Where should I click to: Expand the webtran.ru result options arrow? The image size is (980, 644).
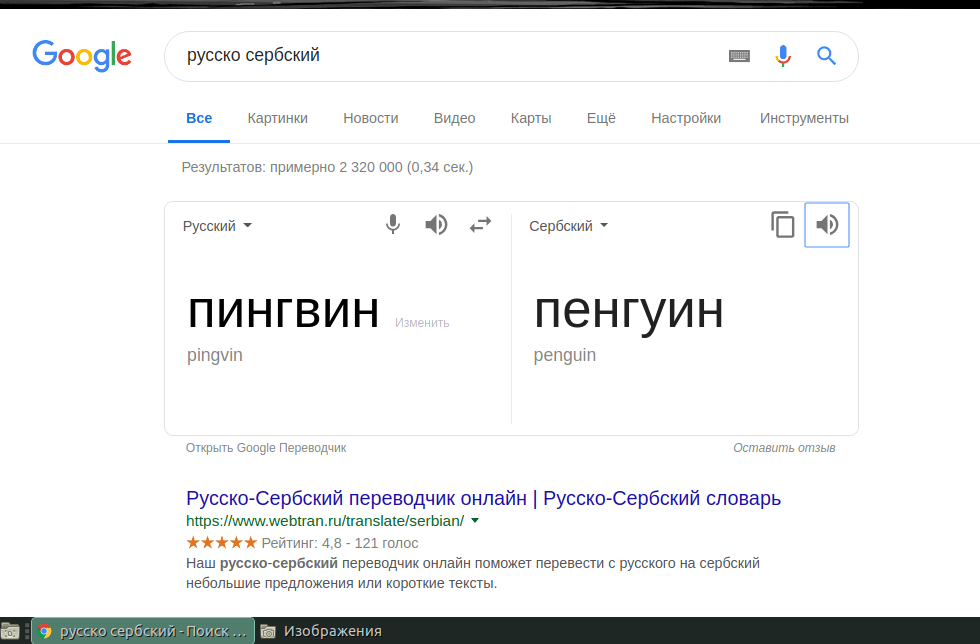click(475, 520)
